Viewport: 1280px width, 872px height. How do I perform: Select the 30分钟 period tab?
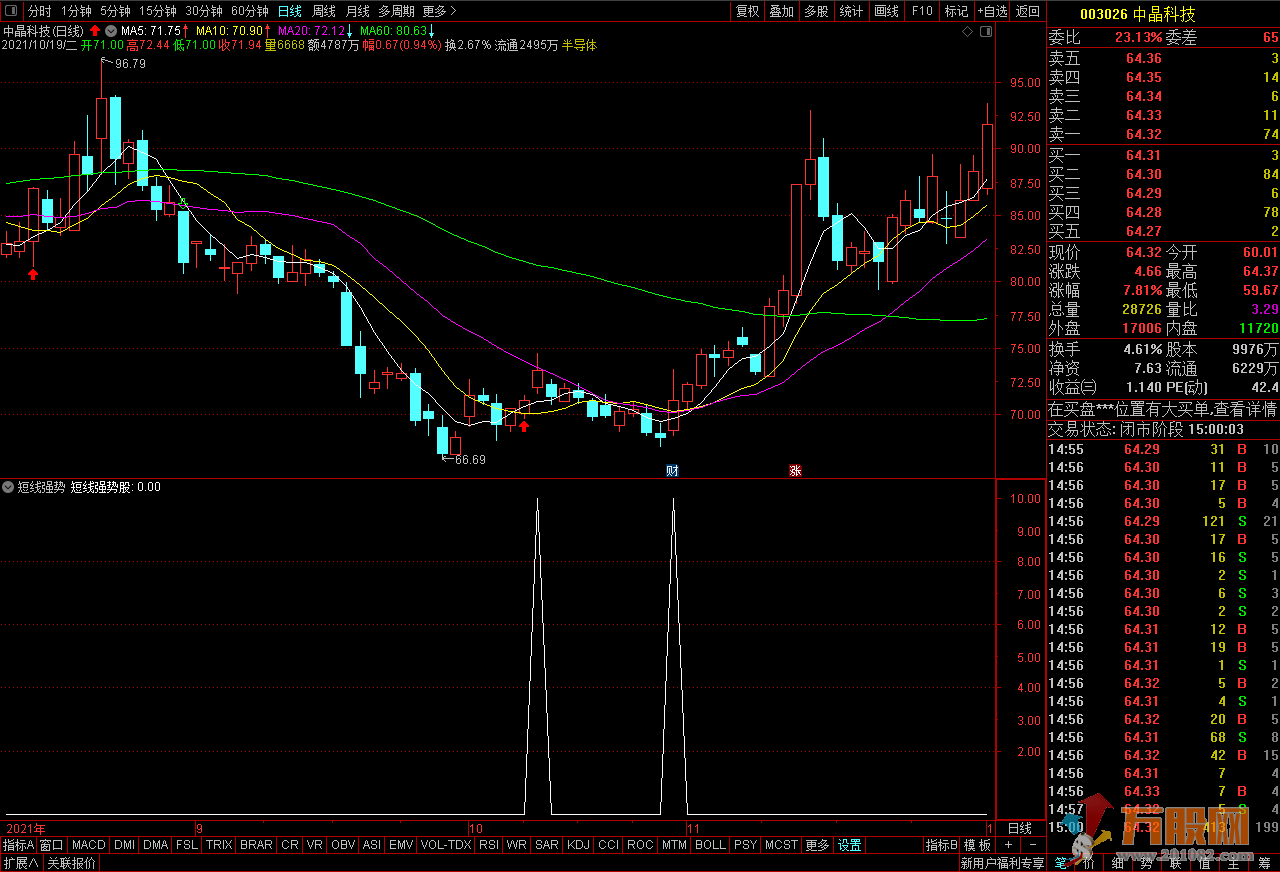point(204,11)
